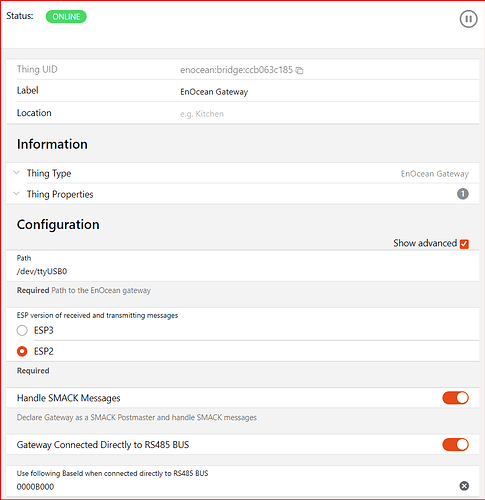
Task: Disable the Handle SMACK Messages switch
Action: [455, 398]
